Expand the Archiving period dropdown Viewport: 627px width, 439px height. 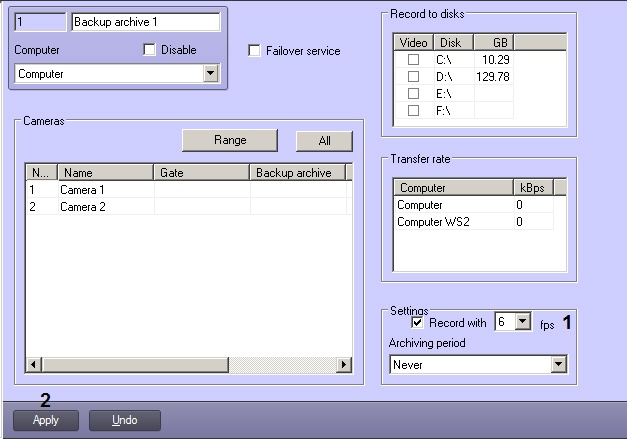click(x=558, y=365)
